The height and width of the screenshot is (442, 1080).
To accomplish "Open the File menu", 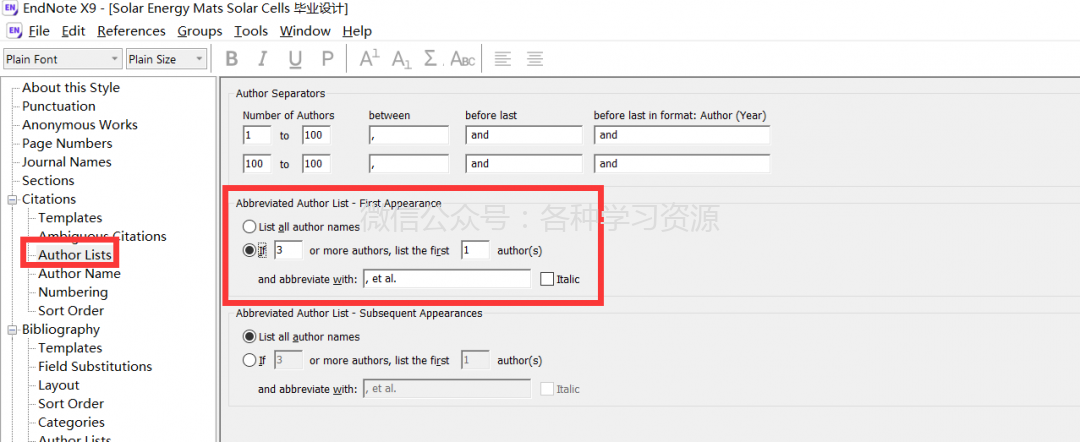I will [x=39, y=31].
